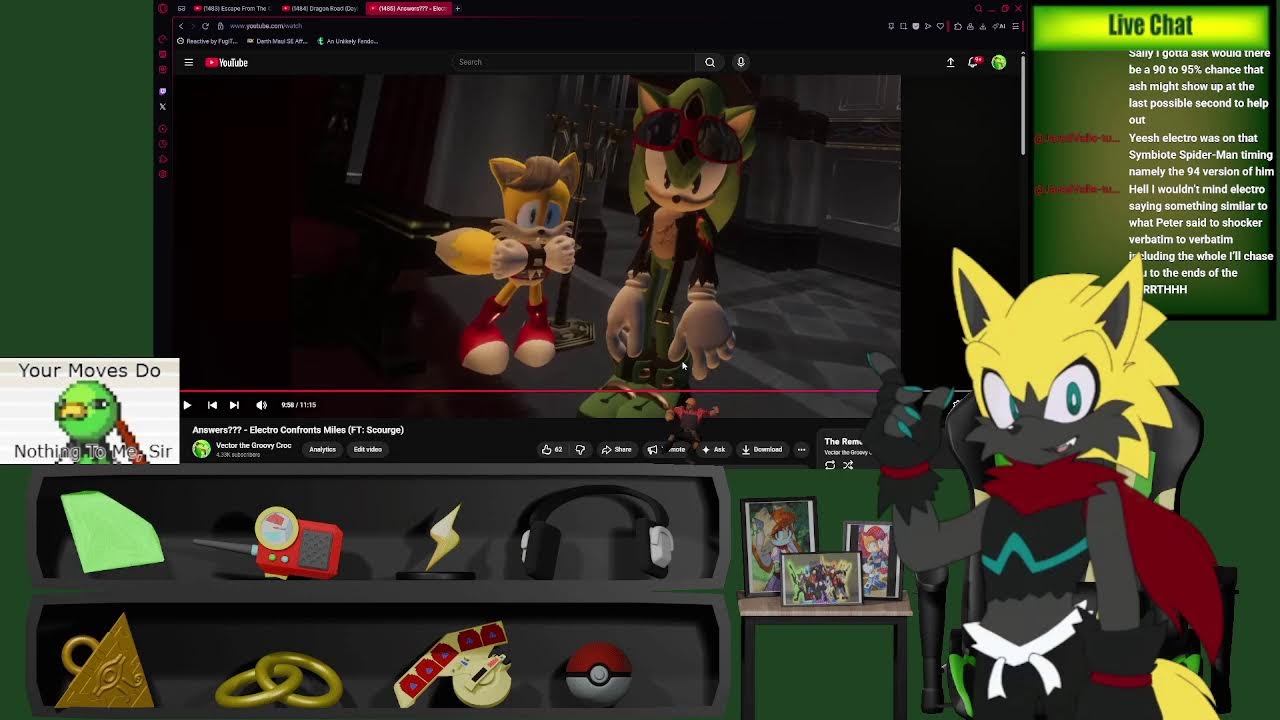Go to YouTube home via logo
This screenshot has width=1280, height=720.
tap(227, 62)
